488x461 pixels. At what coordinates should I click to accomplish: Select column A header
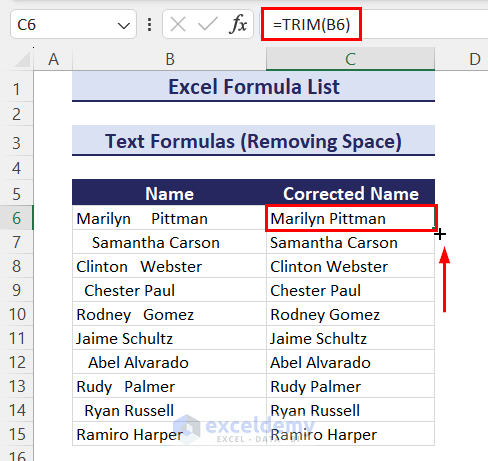pos(53,59)
